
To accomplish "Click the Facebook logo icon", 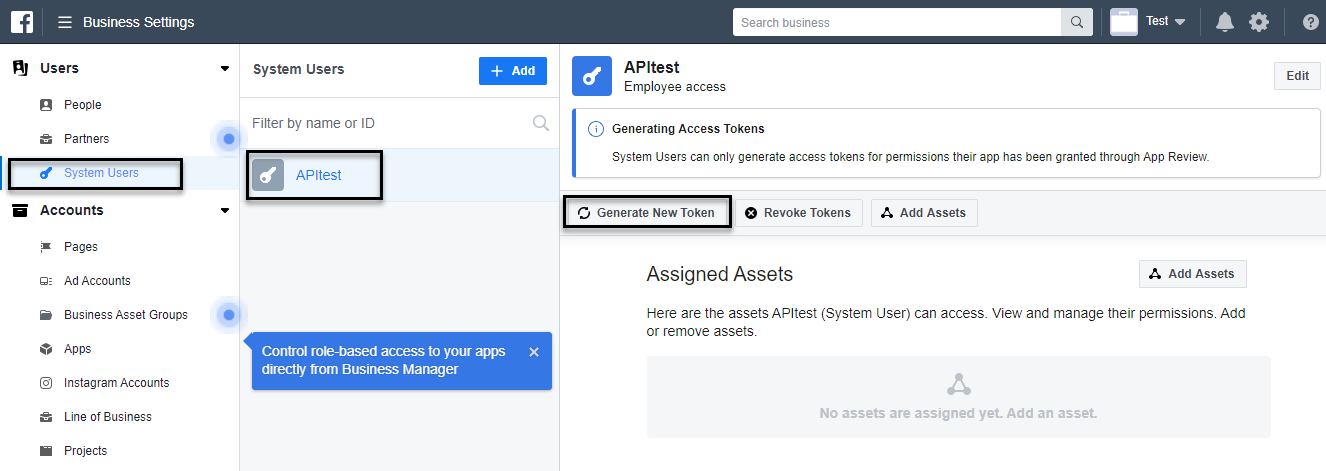I will pyautogui.click(x=22, y=21).
